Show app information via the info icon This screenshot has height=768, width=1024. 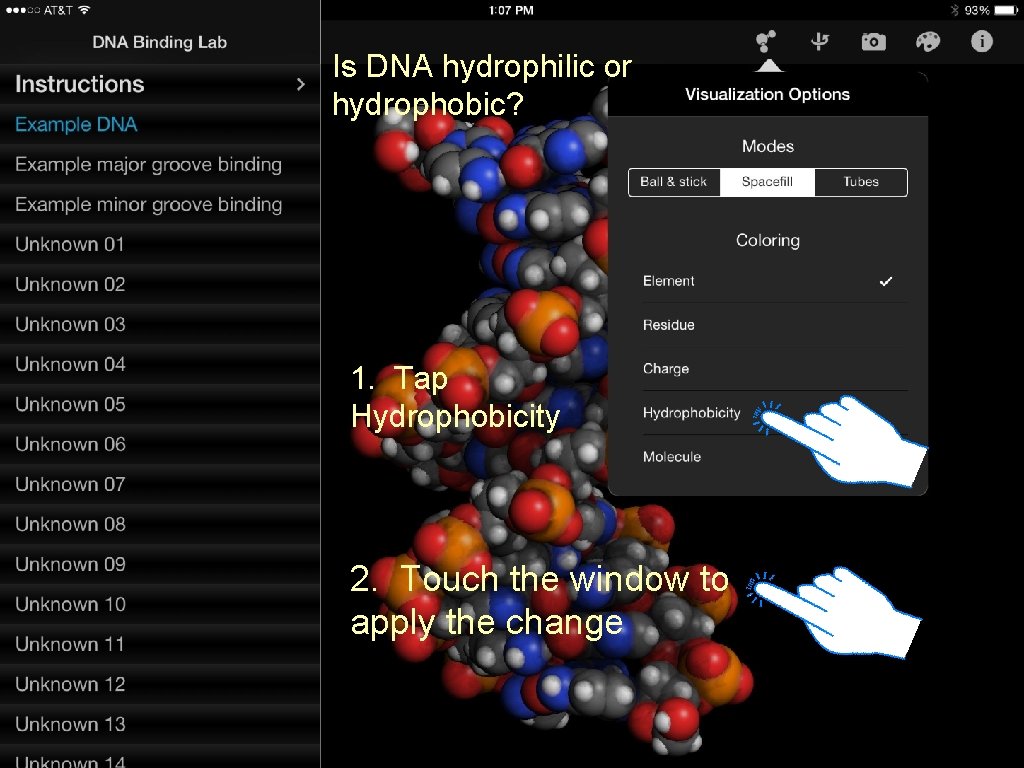981,42
